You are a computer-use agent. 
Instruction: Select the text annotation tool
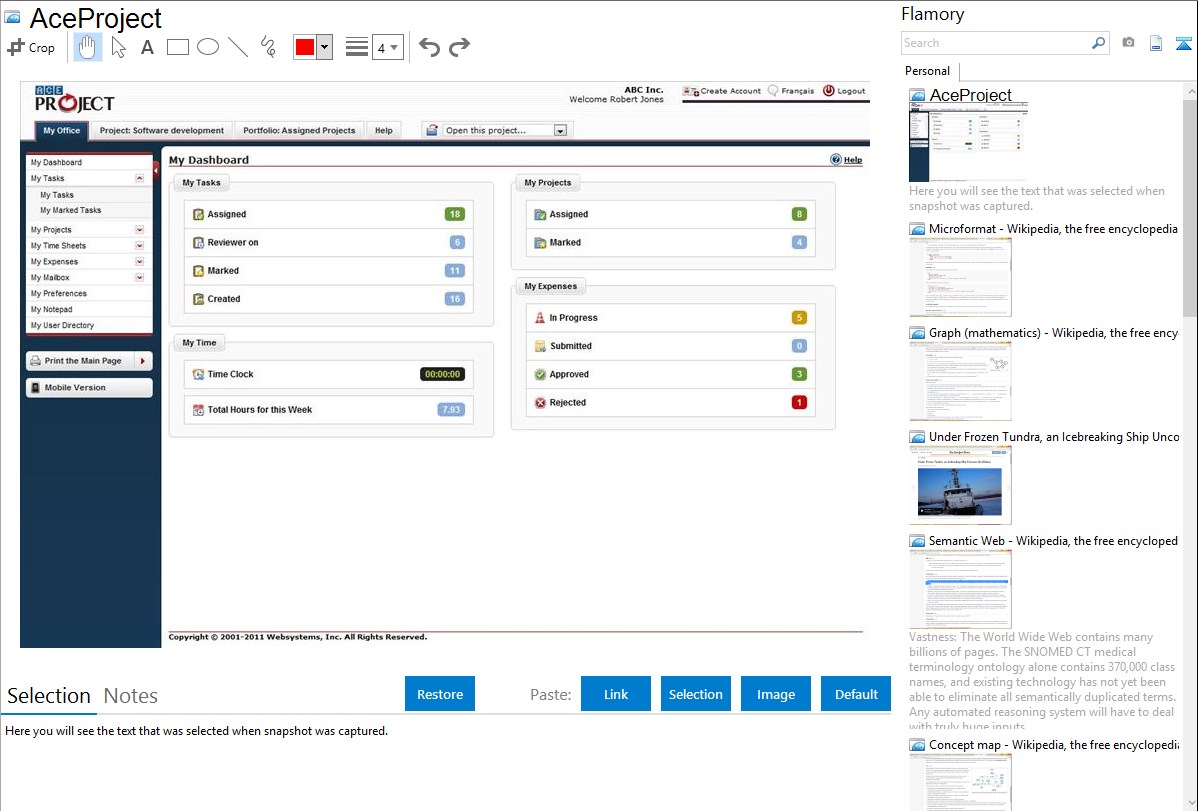pyautogui.click(x=147, y=47)
